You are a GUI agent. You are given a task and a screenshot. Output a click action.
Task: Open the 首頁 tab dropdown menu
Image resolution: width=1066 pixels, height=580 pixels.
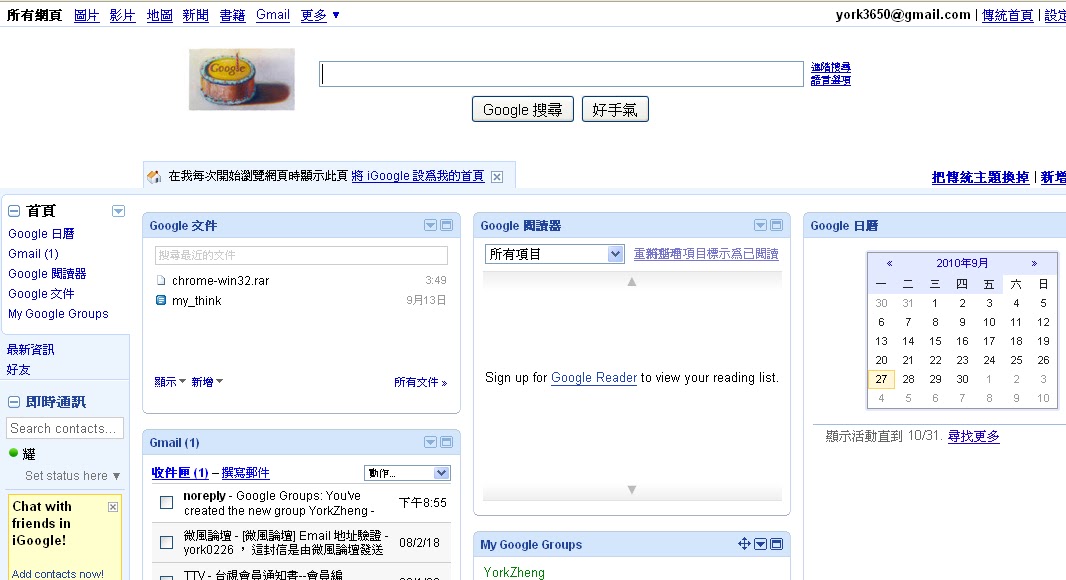118,211
